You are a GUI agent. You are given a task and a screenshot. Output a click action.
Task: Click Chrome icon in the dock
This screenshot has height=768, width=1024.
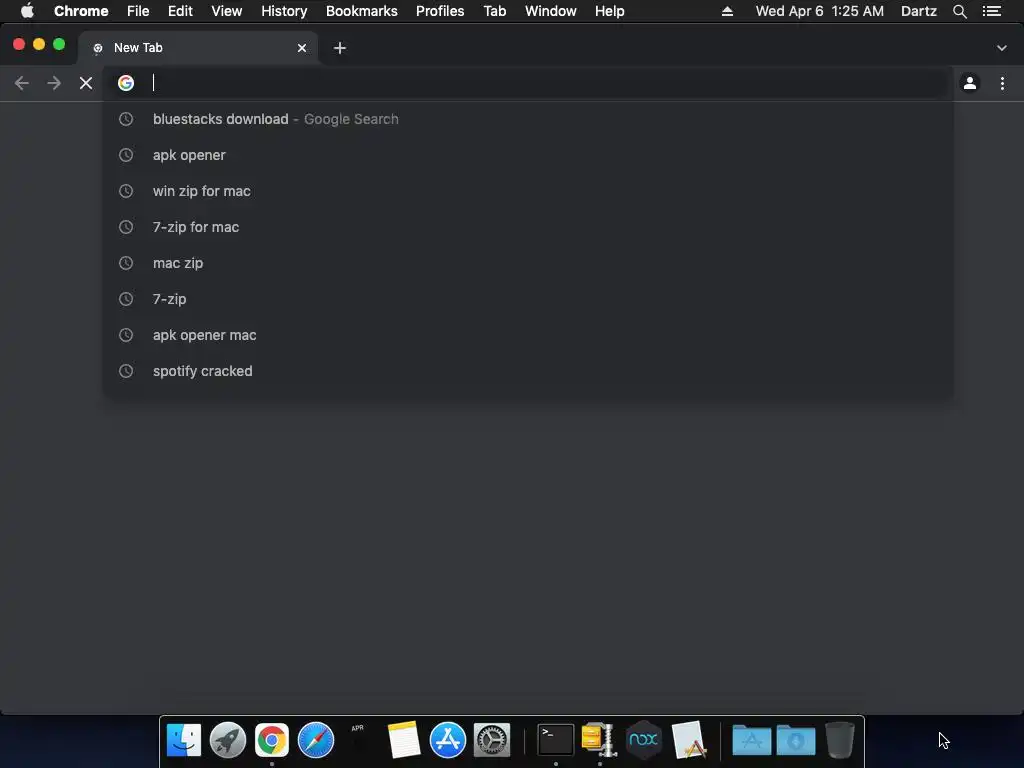pos(272,740)
